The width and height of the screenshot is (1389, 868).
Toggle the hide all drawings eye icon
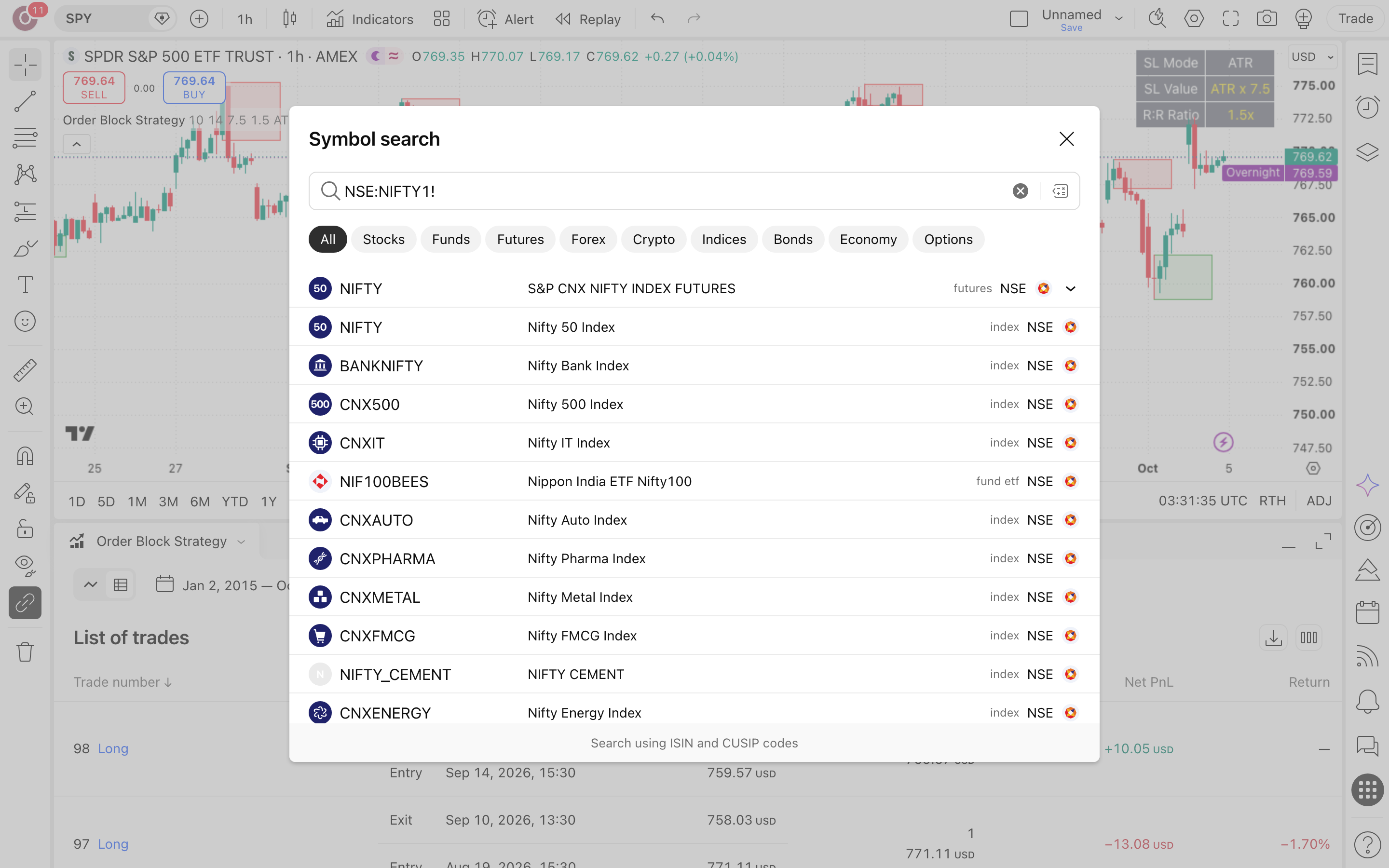(25, 565)
